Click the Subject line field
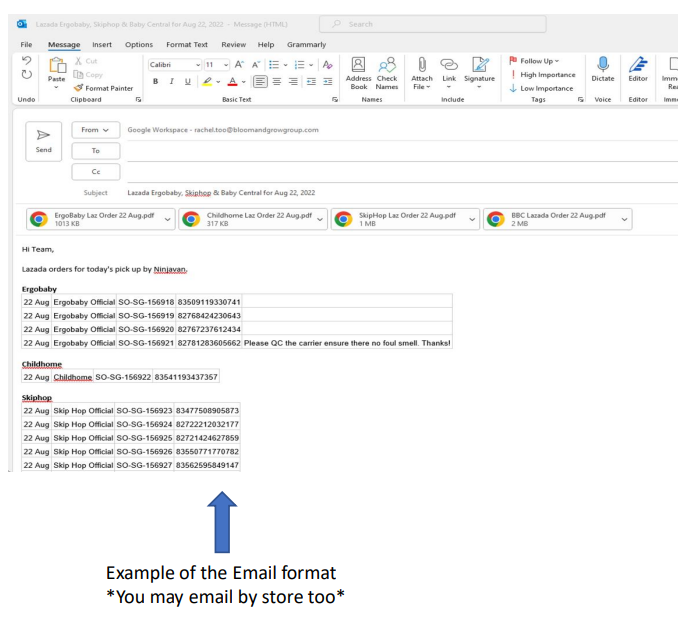 click(x=402, y=193)
